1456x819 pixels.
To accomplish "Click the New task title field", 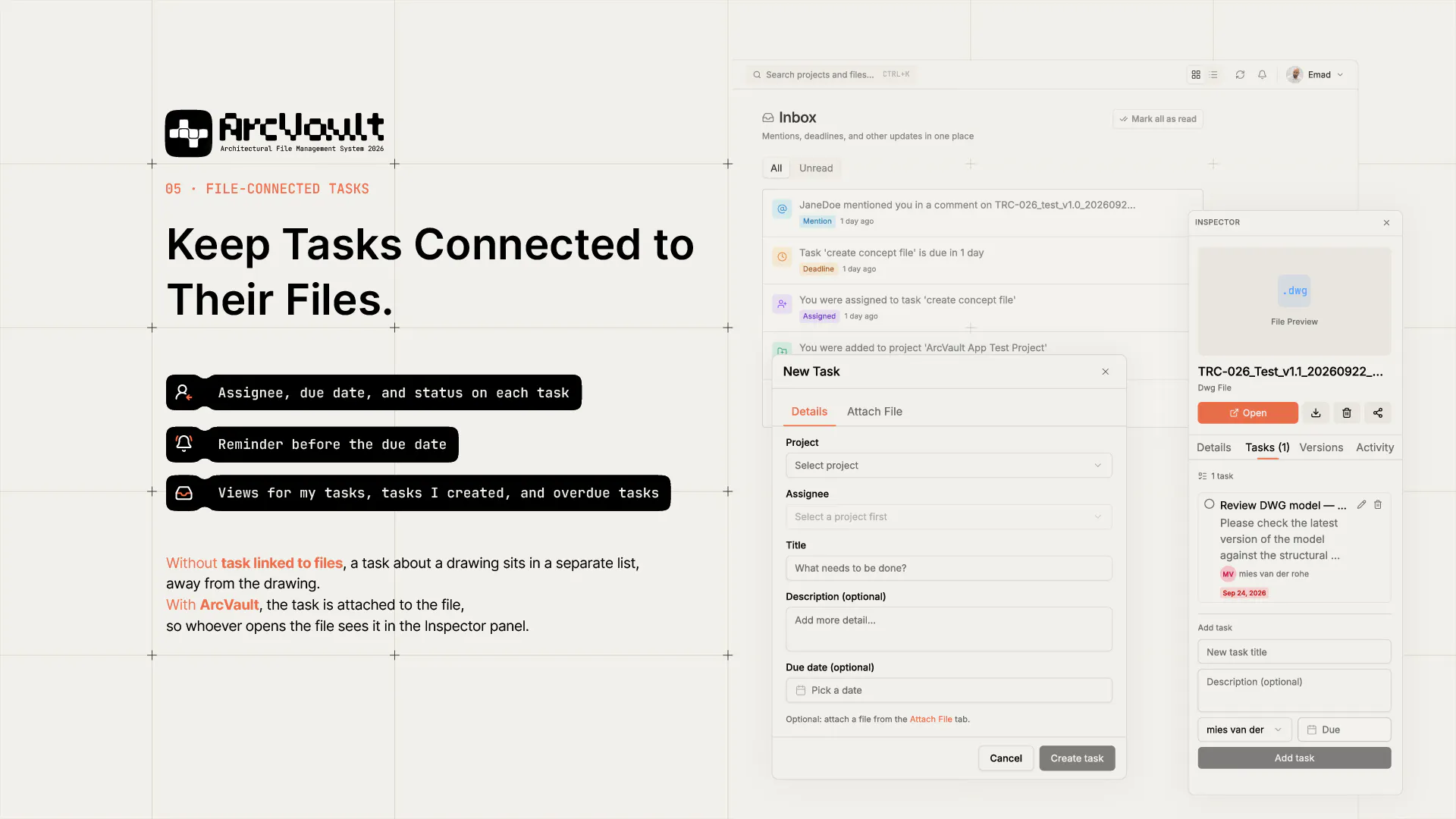I will (x=1294, y=652).
